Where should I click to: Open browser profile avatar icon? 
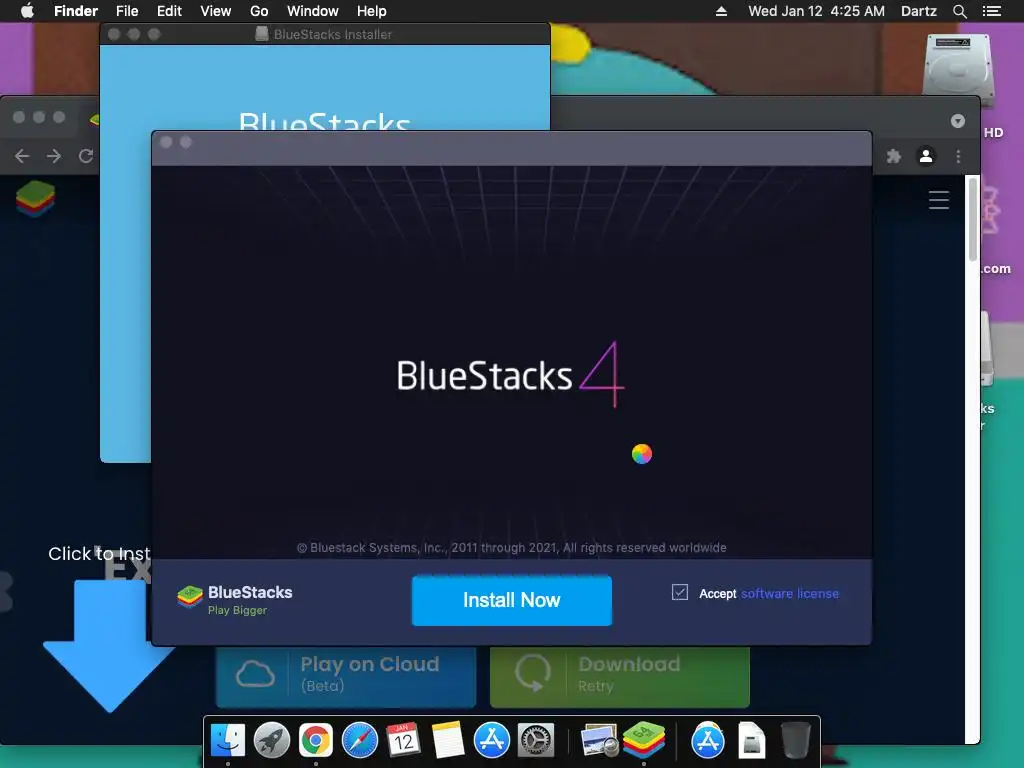pyautogui.click(x=926, y=156)
